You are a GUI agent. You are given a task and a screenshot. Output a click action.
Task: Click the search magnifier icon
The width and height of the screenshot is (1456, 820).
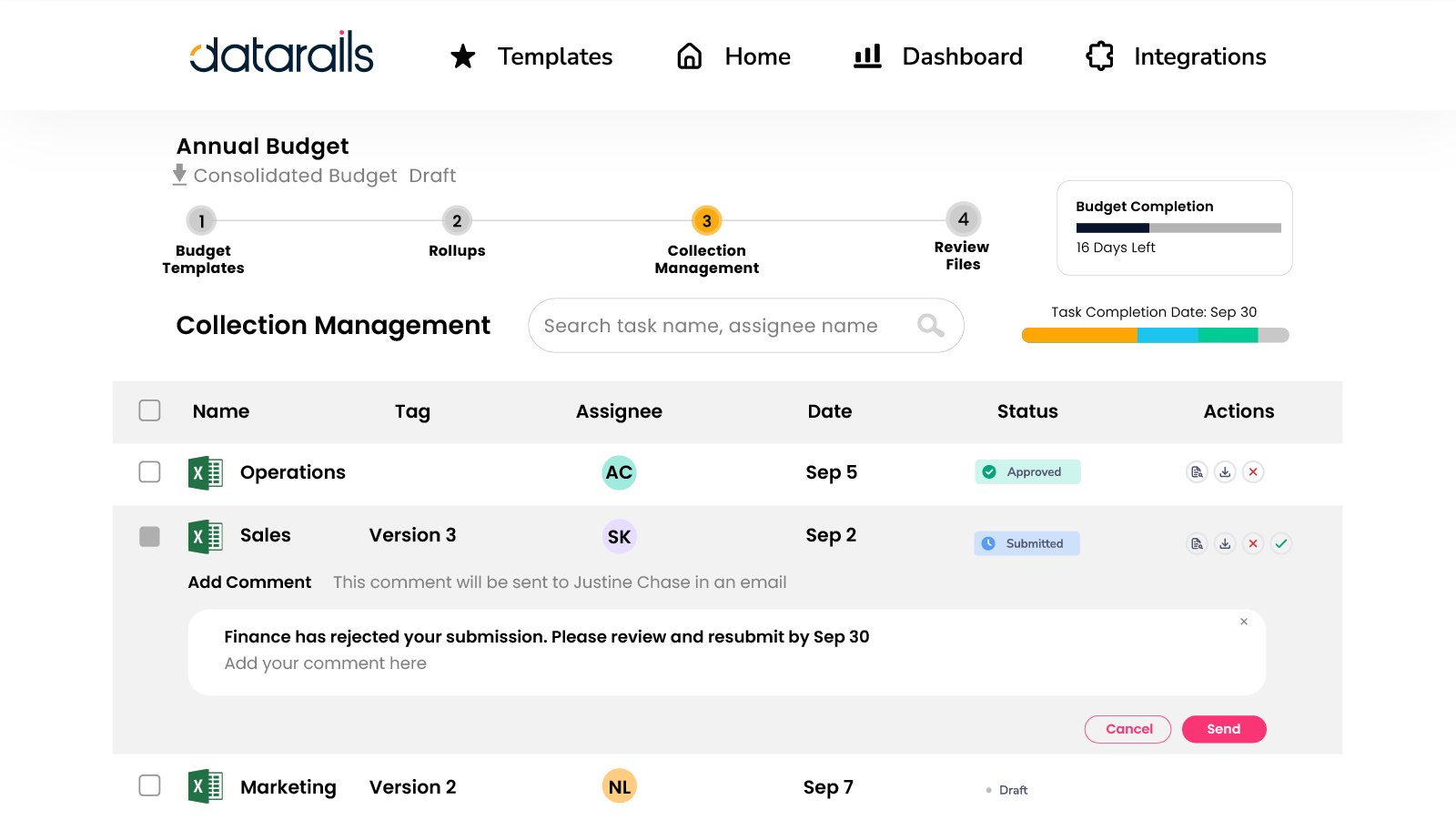[x=930, y=326]
